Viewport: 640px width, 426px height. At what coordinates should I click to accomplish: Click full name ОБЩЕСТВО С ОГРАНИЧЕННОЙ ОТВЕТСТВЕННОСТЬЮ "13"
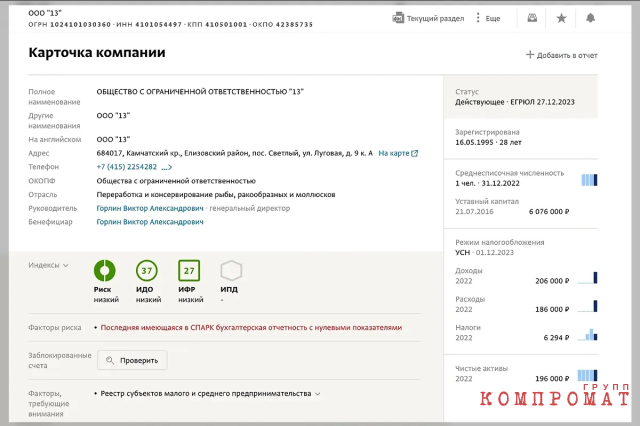point(200,92)
